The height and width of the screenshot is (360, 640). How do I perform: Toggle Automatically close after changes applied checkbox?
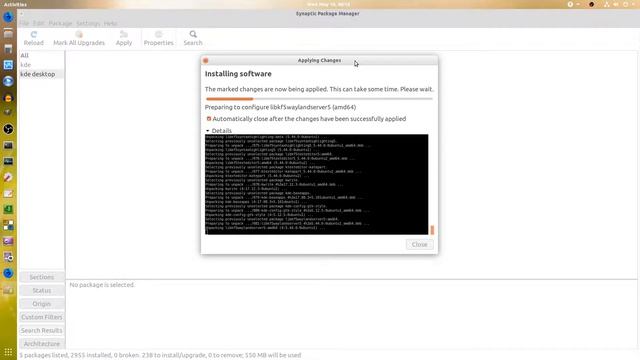209,119
